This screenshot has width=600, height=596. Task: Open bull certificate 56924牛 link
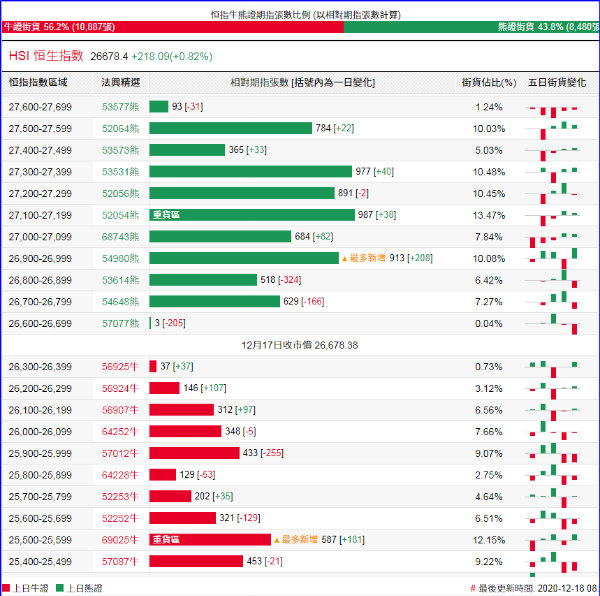coord(119,389)
